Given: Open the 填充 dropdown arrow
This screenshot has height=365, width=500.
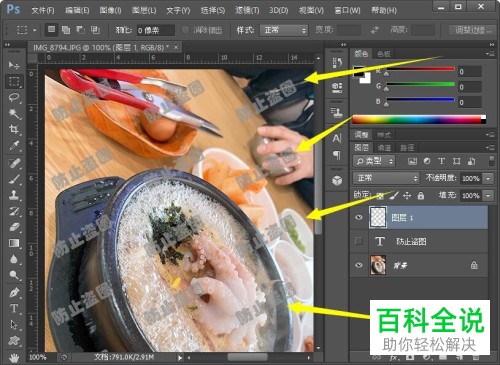Looking at the screenshot, I should click(488, 195).
